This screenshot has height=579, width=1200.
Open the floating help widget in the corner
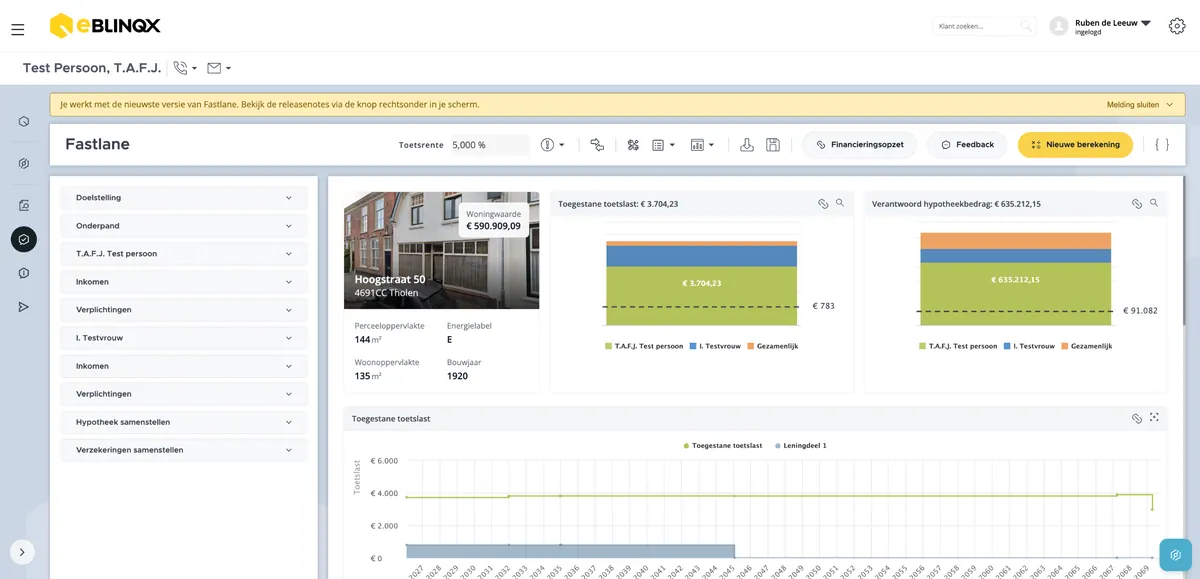coord(1177,555)
